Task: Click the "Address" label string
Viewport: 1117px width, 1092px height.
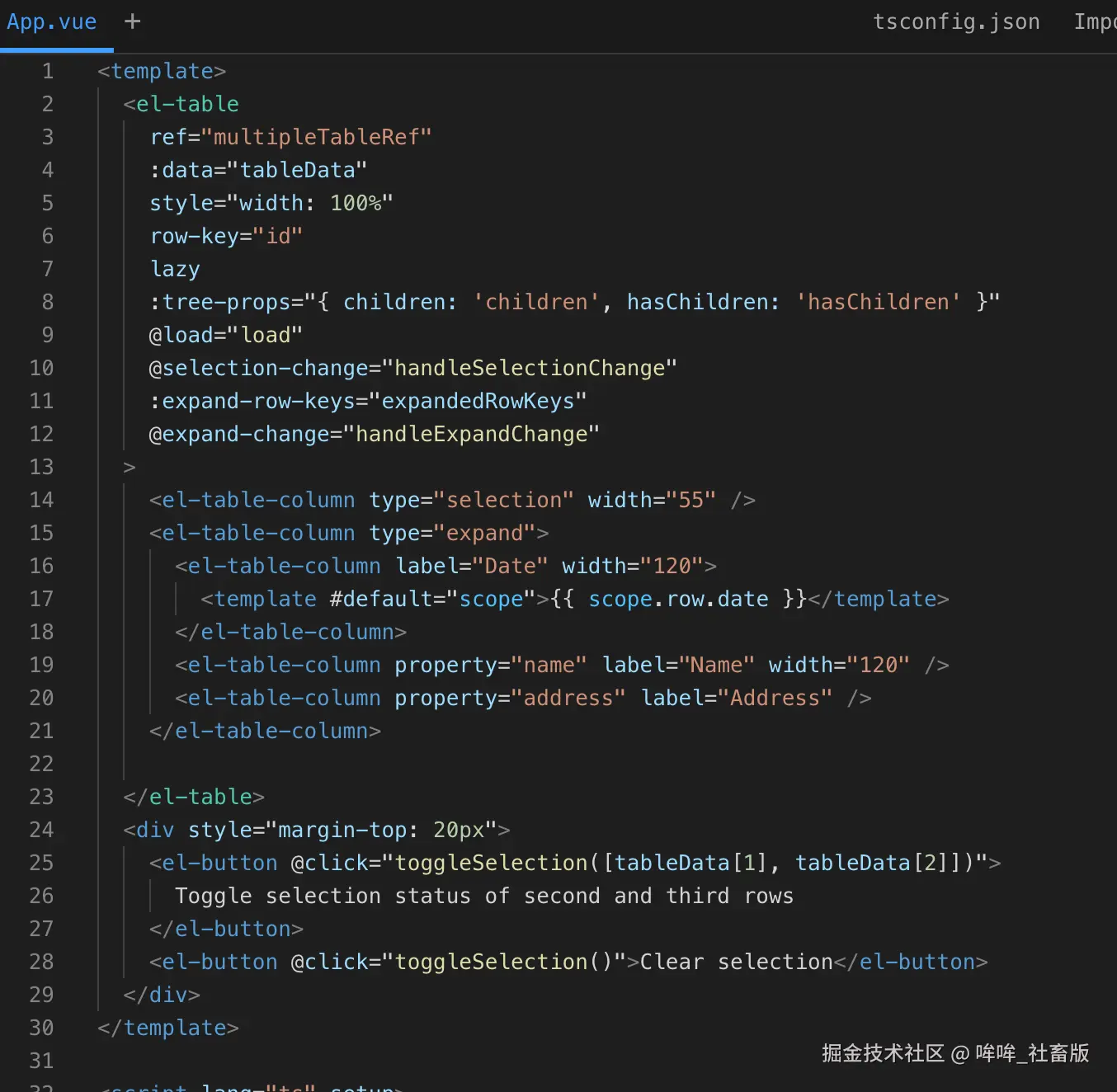Action: click(775, 698)
